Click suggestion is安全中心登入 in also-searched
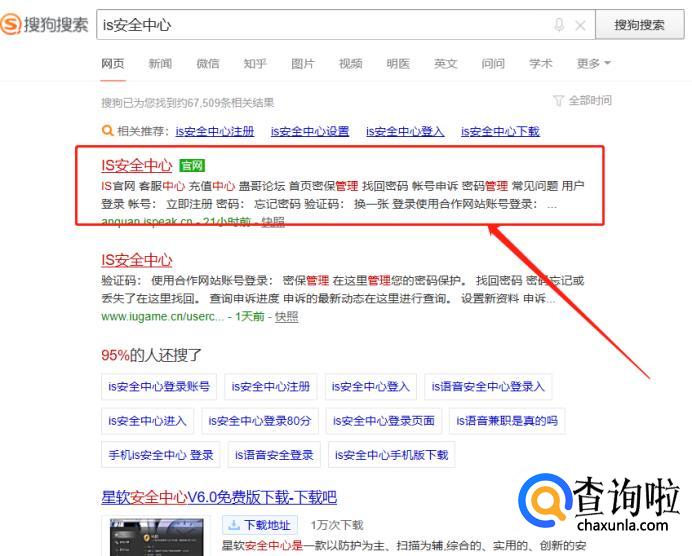Screen dimensions: 692x556 [x=371, y=387]
